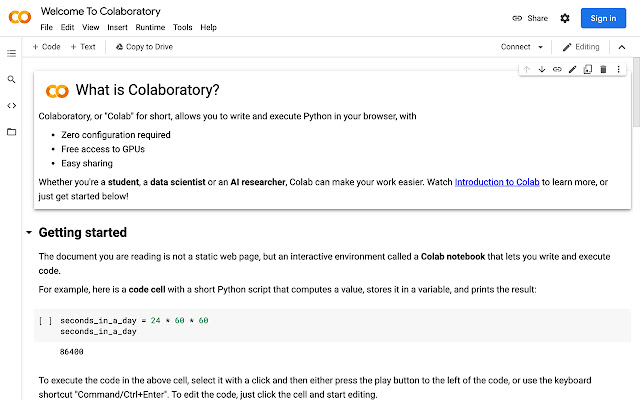Sign in with the blue button
The image size is (640, 400).
coord(603,18)
